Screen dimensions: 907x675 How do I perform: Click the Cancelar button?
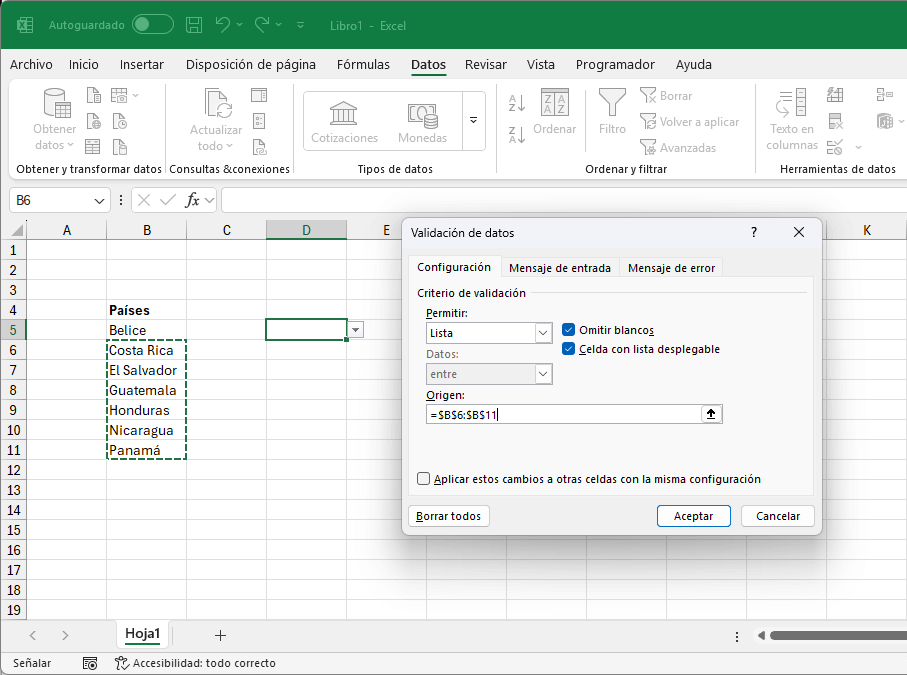777,516
